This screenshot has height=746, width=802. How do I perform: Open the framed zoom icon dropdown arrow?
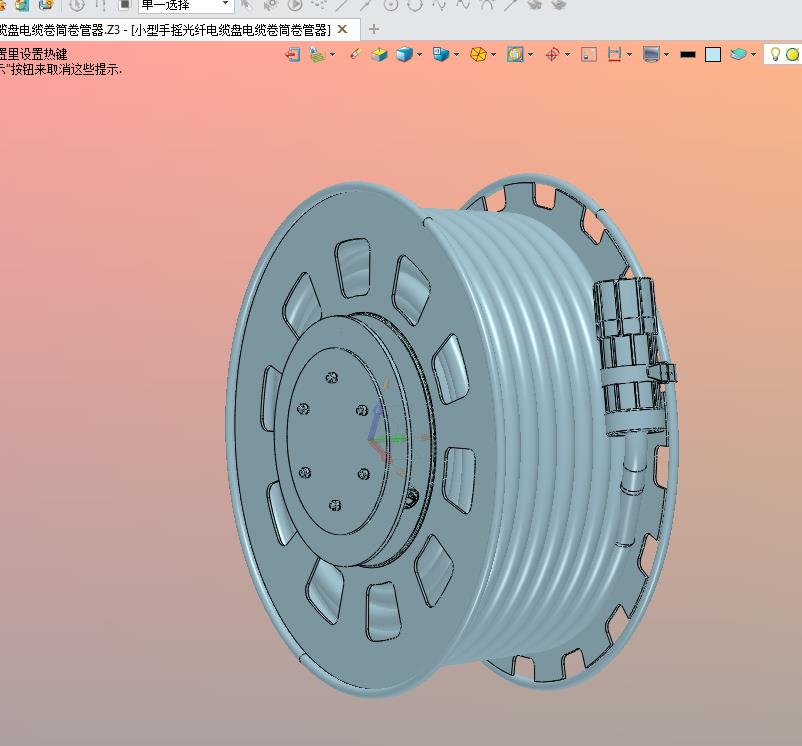[530, 54]
